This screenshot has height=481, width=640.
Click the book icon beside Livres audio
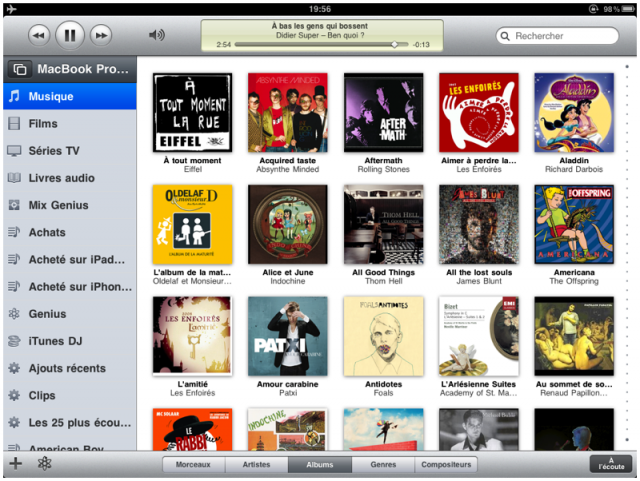[x=14, y=178]
